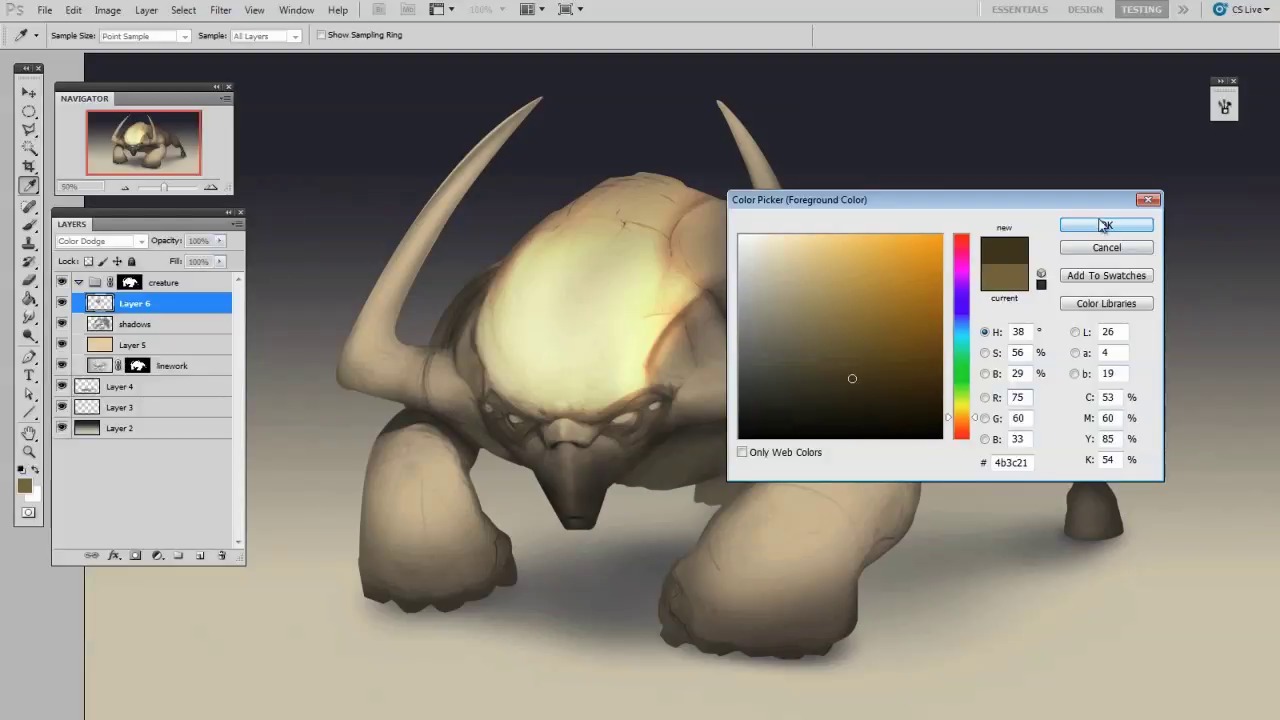Select the Eyedropper tool in toolbox
Screen dimensions: 1280x720
[x=29, y=186]
